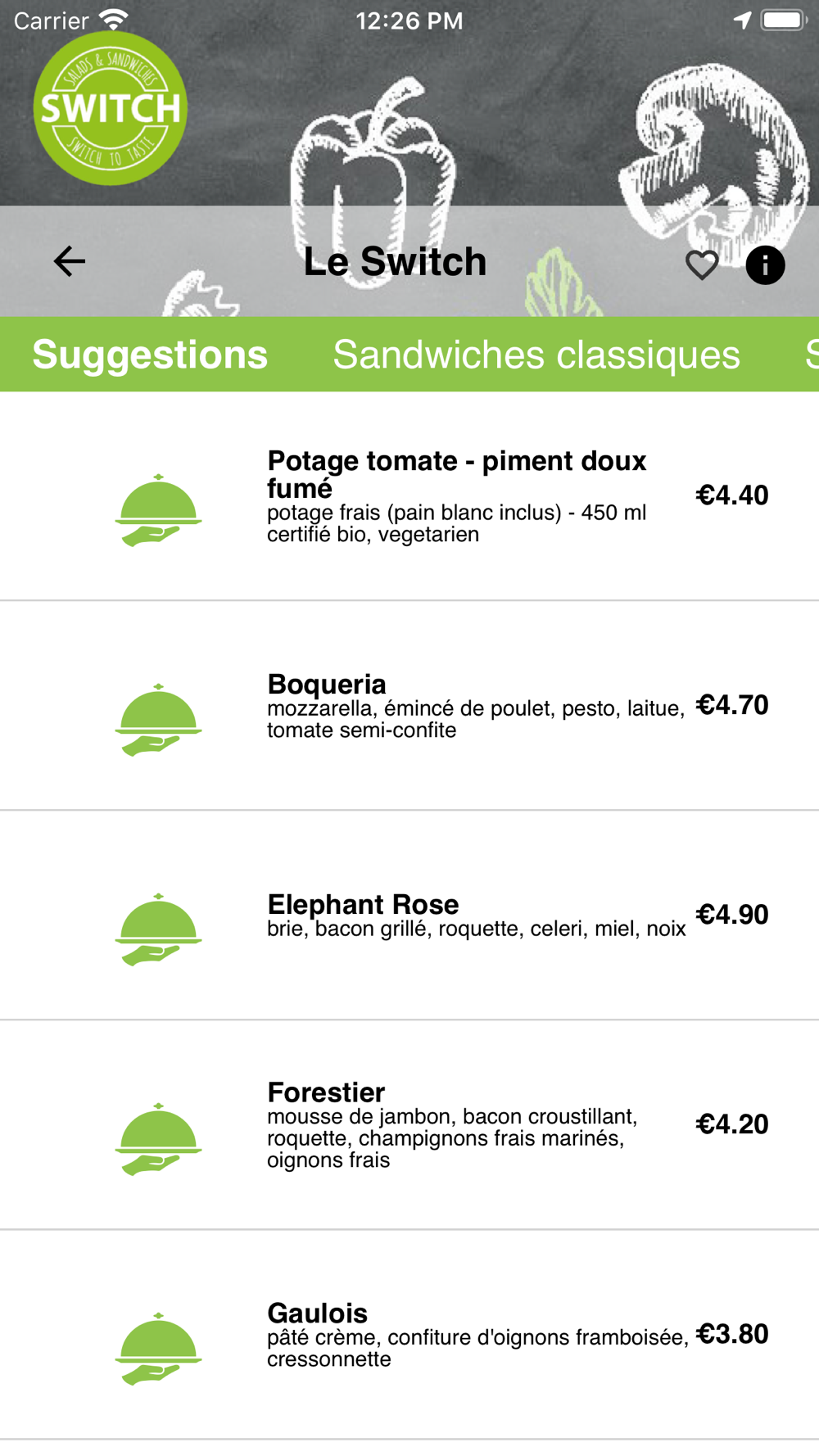Tap the €3.80 Gaulois price
The height and width of the screenshot is (1456, 819).
click(x=732, y=1333)
